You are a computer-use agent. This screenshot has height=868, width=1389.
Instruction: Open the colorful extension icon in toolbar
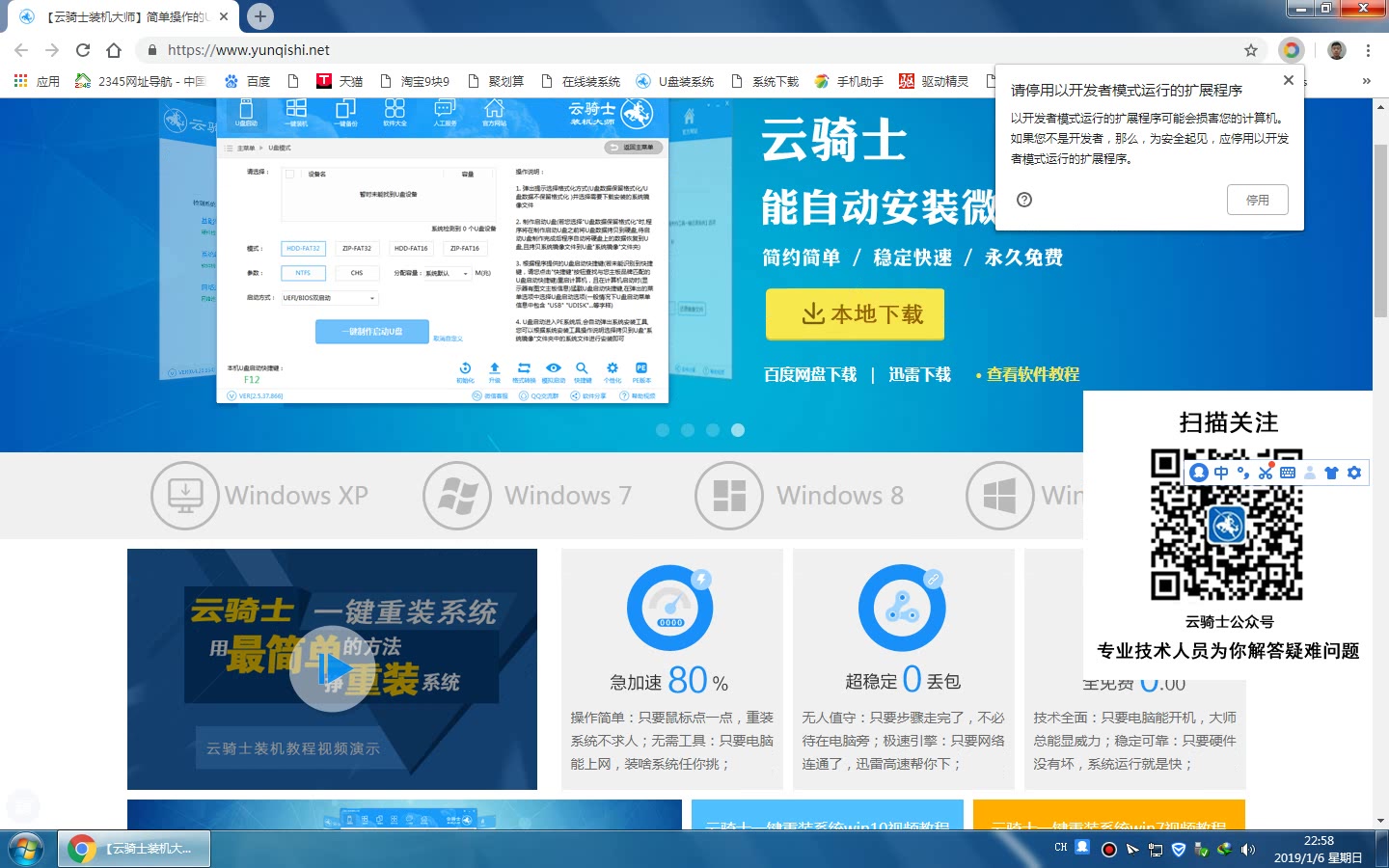click(1291, 50)
